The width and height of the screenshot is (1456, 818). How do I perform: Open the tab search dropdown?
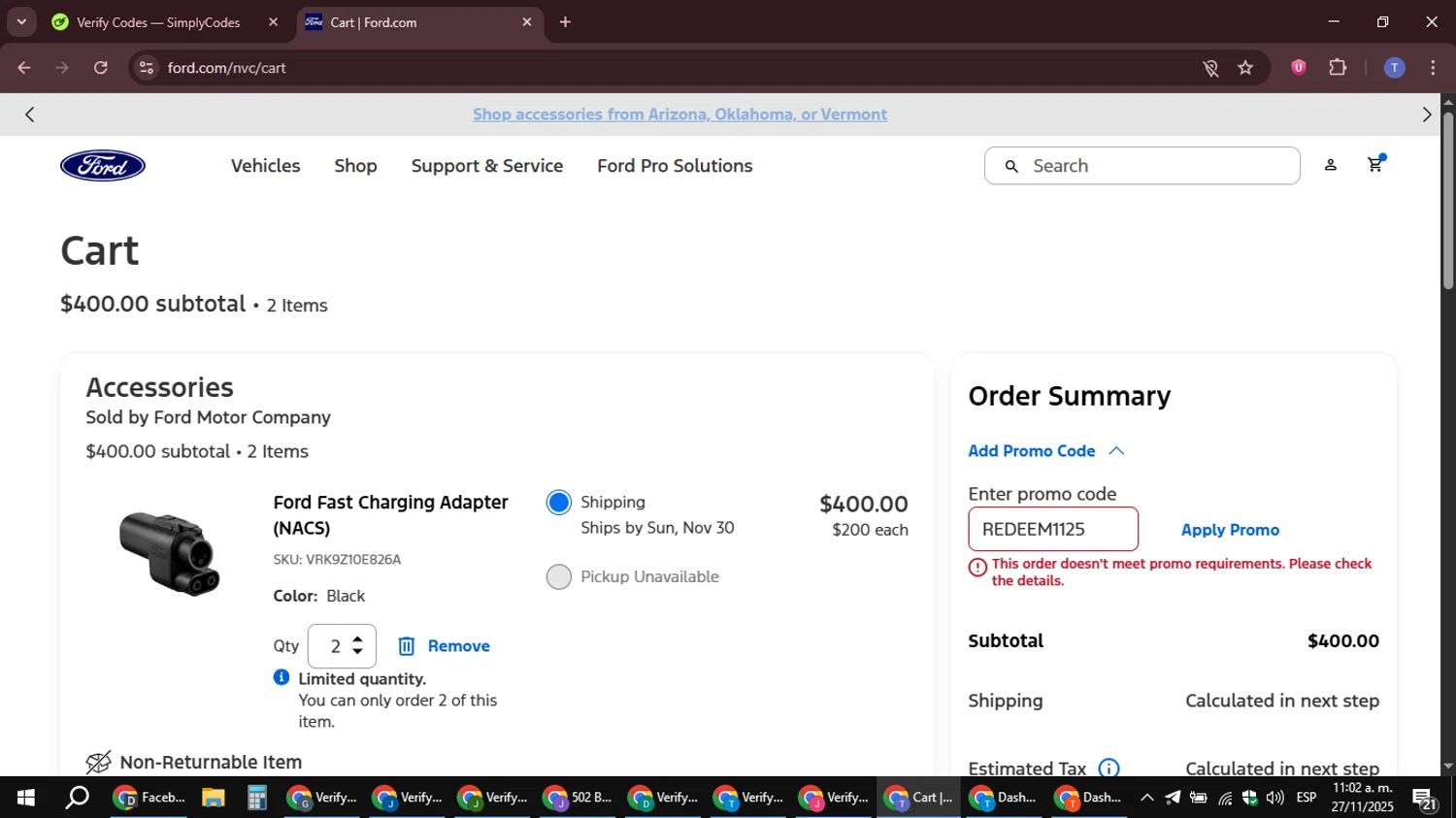[21, 22]
